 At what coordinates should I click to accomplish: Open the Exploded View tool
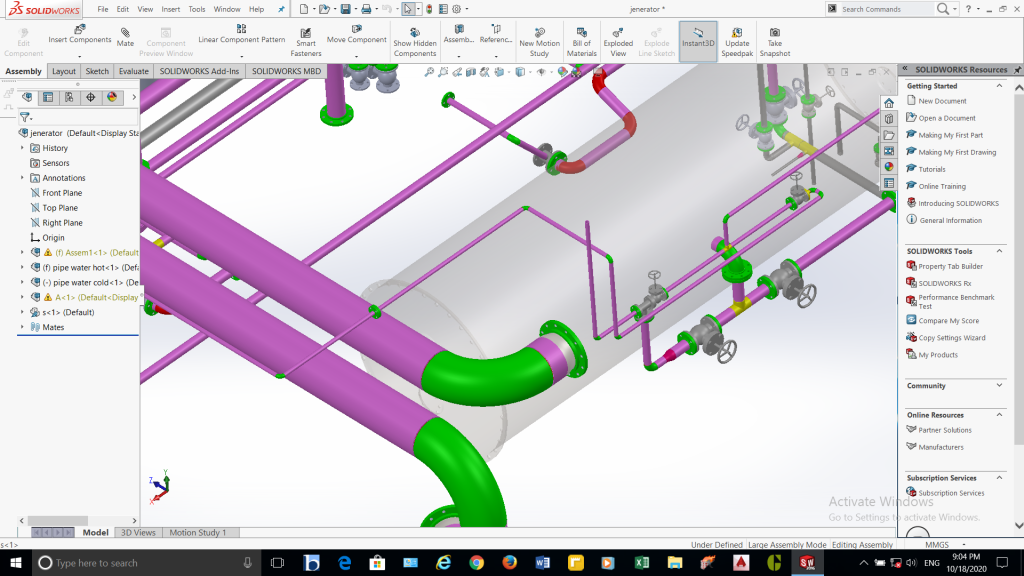618,32
